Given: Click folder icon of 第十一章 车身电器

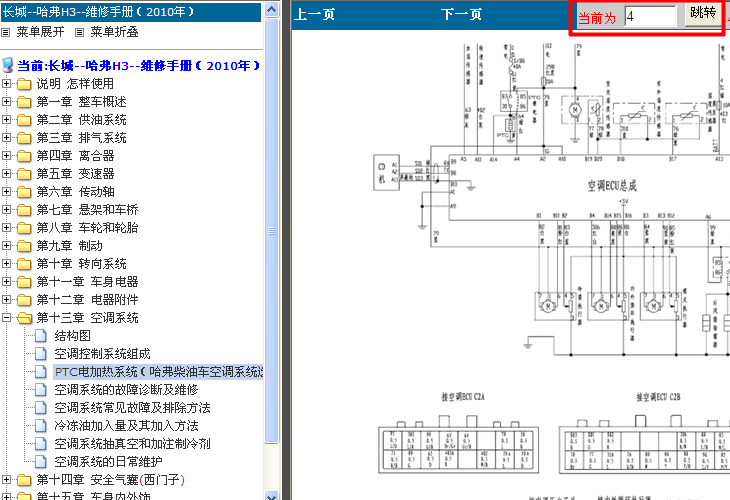Looking at the screenshot, I should tap(24, 282).
